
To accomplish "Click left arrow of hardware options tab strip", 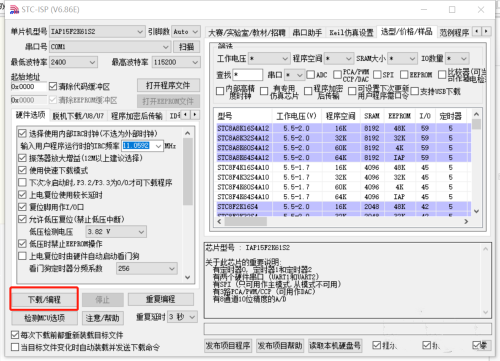I will (x=186, y=115).
